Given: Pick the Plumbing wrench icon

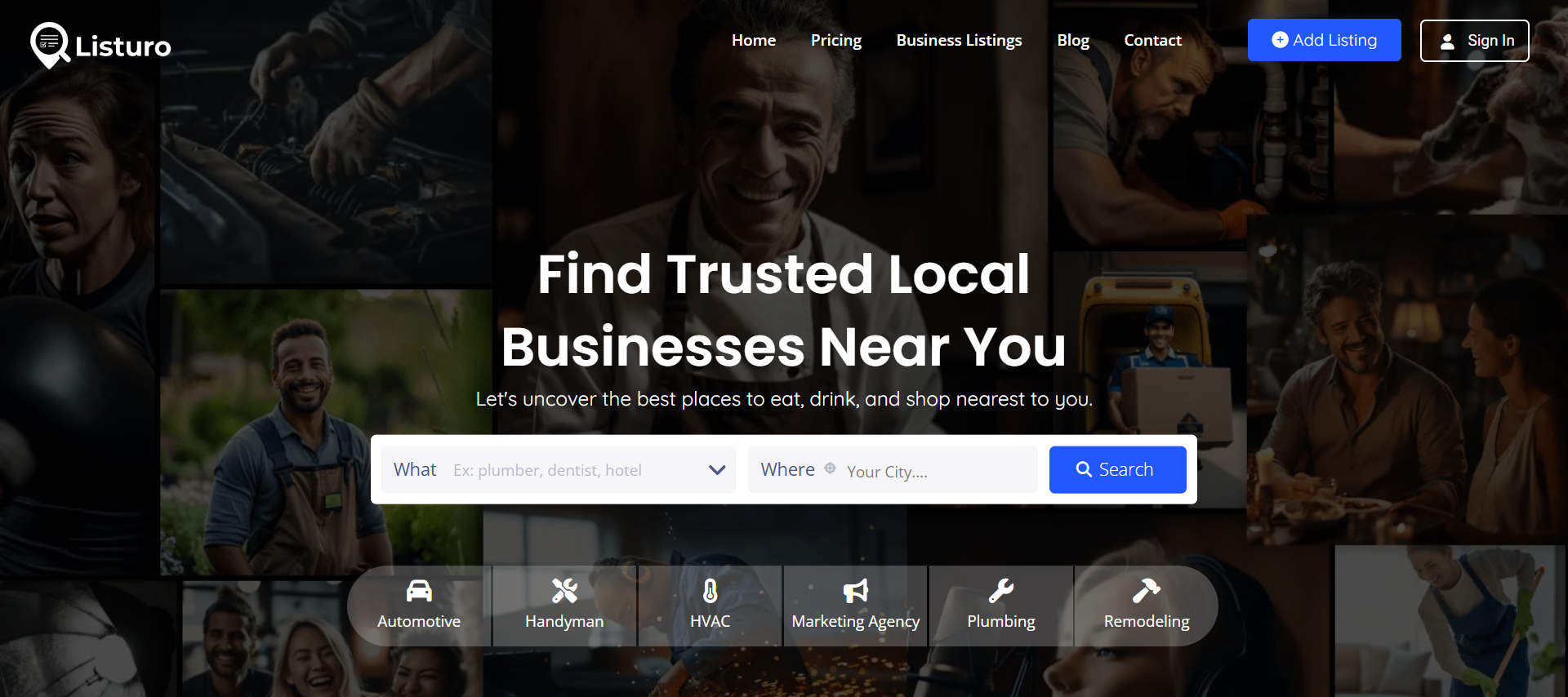Looking at the screenshot, I should (1001, 590).
